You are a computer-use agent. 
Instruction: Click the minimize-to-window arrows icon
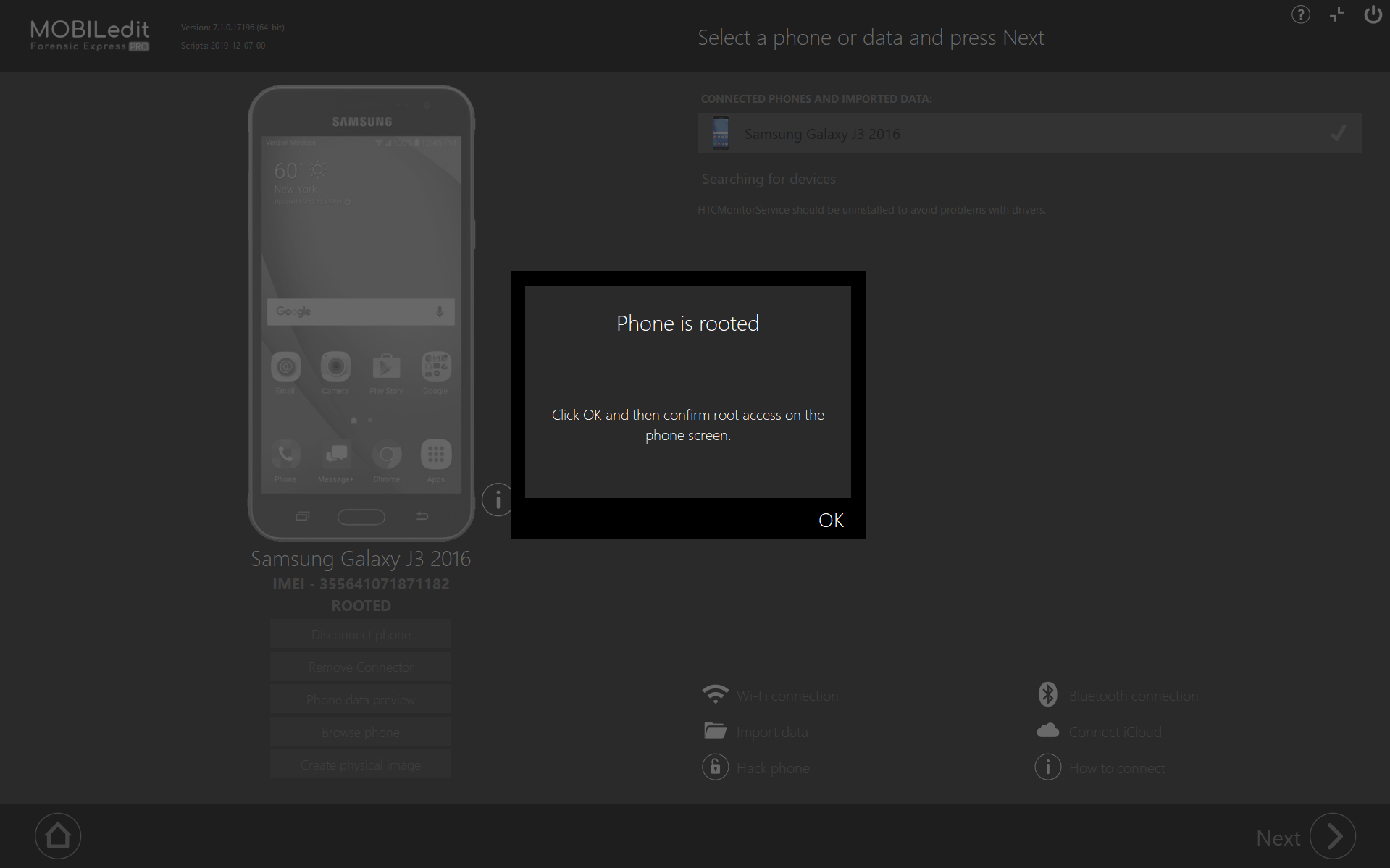(1337, 14)
